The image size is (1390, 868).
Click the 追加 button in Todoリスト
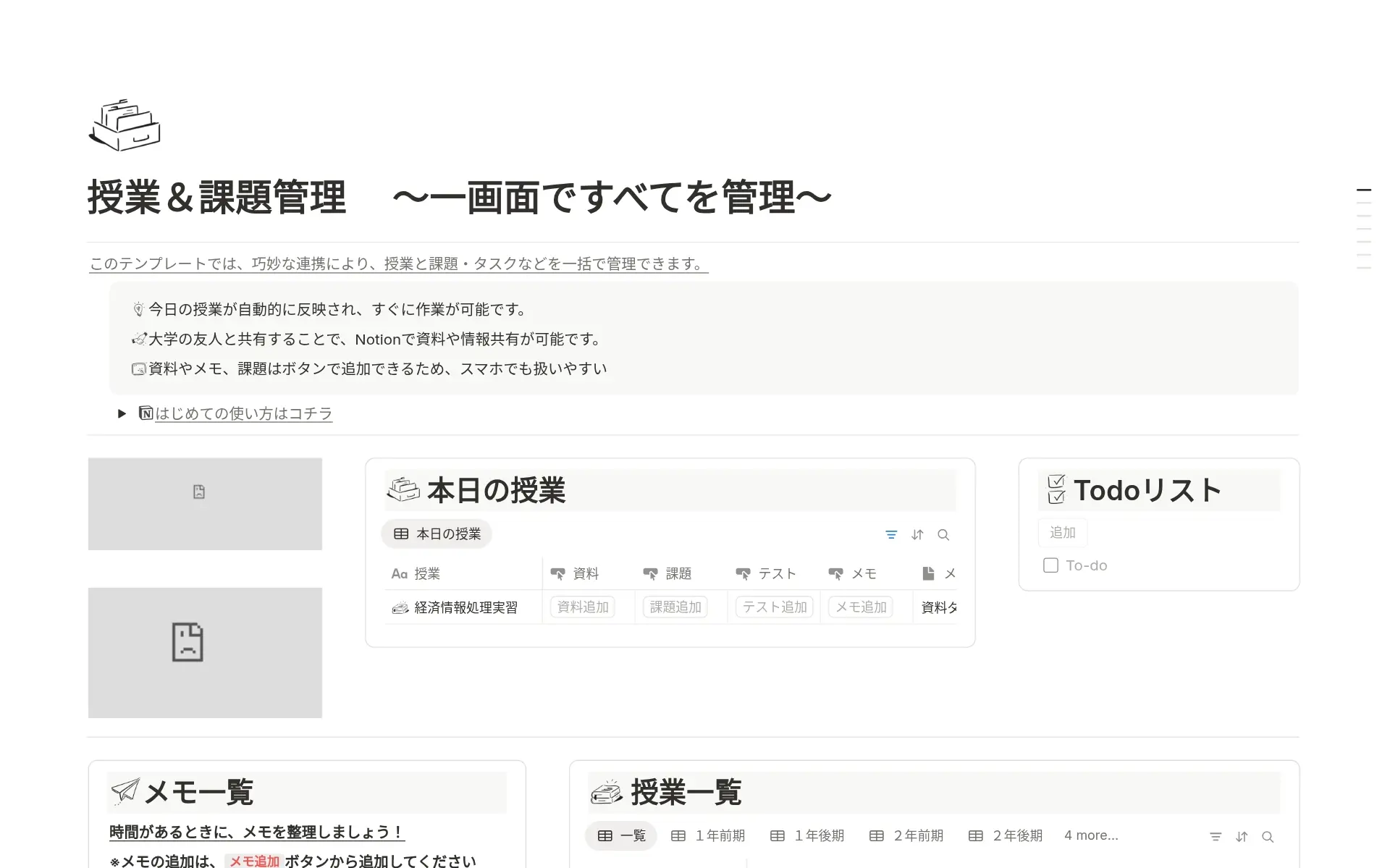pos(1062,533)
